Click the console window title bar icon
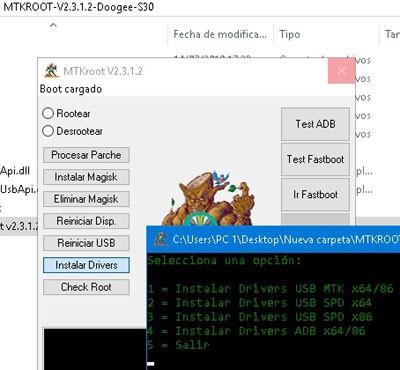 (x=161, y=239)
